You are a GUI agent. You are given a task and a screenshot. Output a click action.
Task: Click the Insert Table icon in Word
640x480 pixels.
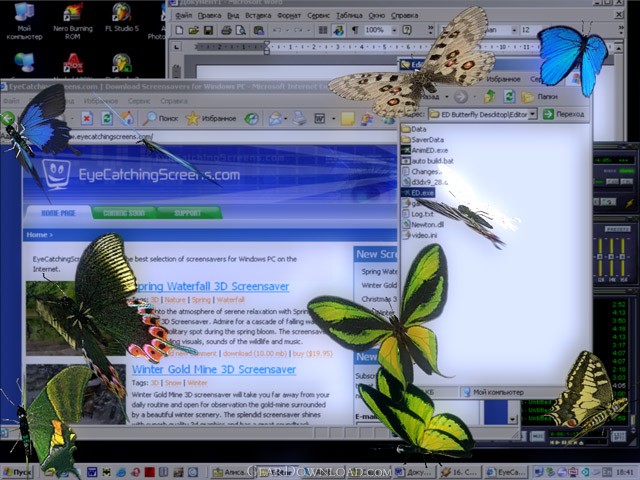(323, 30)
